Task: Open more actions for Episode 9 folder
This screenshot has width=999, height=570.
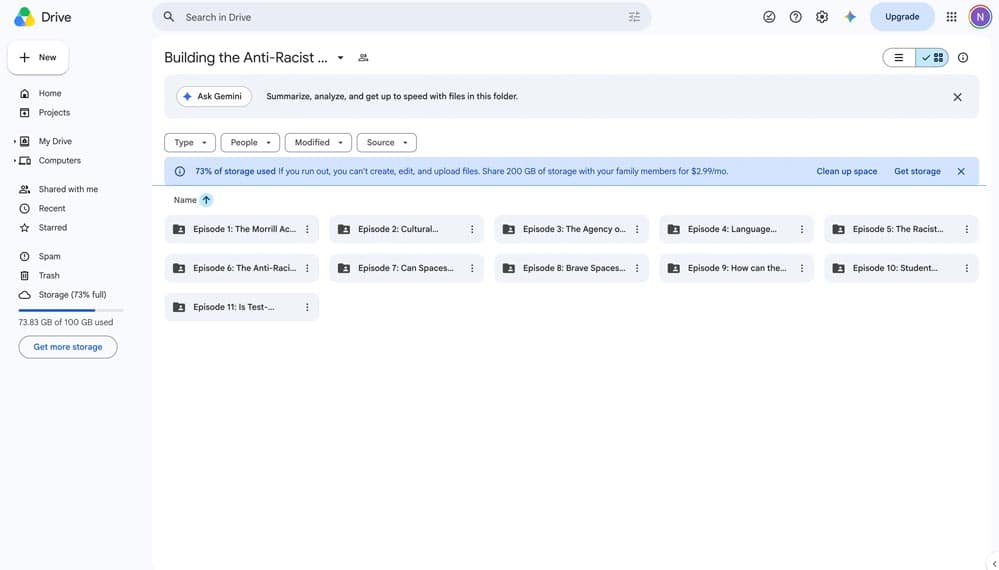Action: [x=801, y=268]
